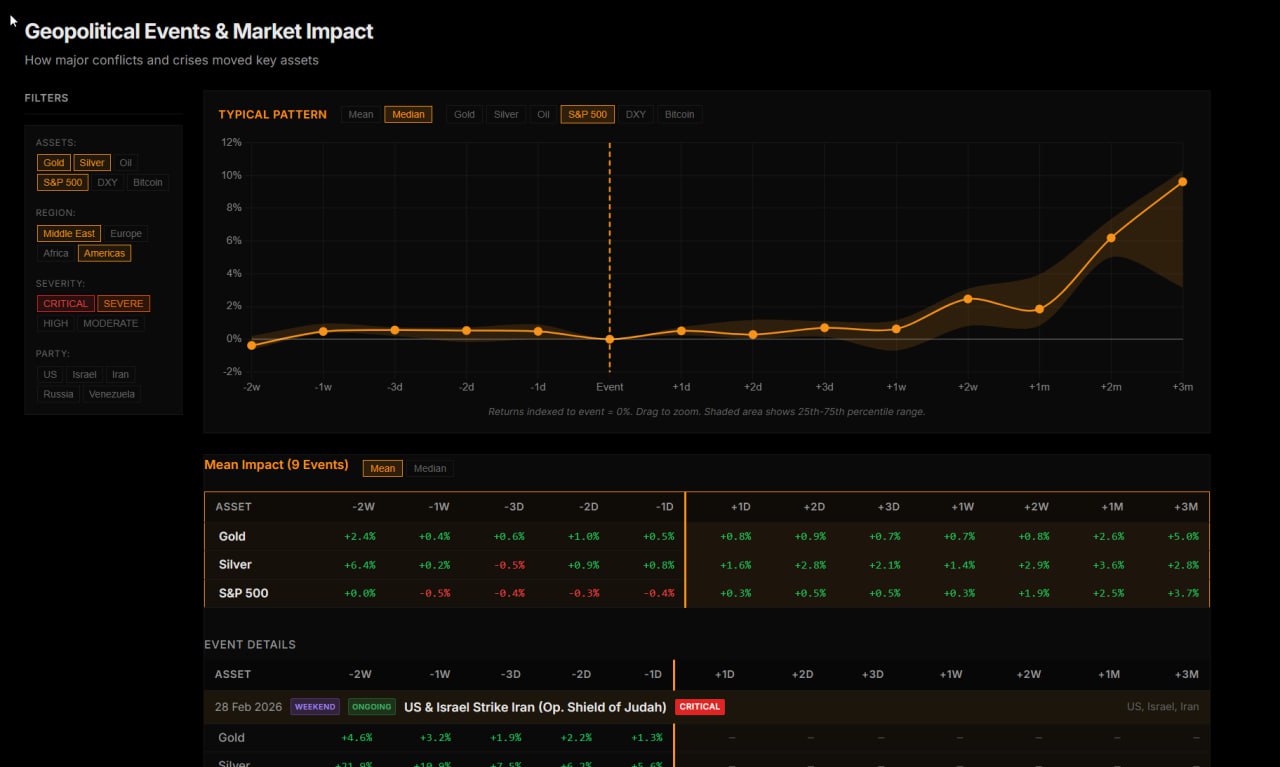Open the DXY tab above the chart
The image size is (1280, 767).
[635, 114]
